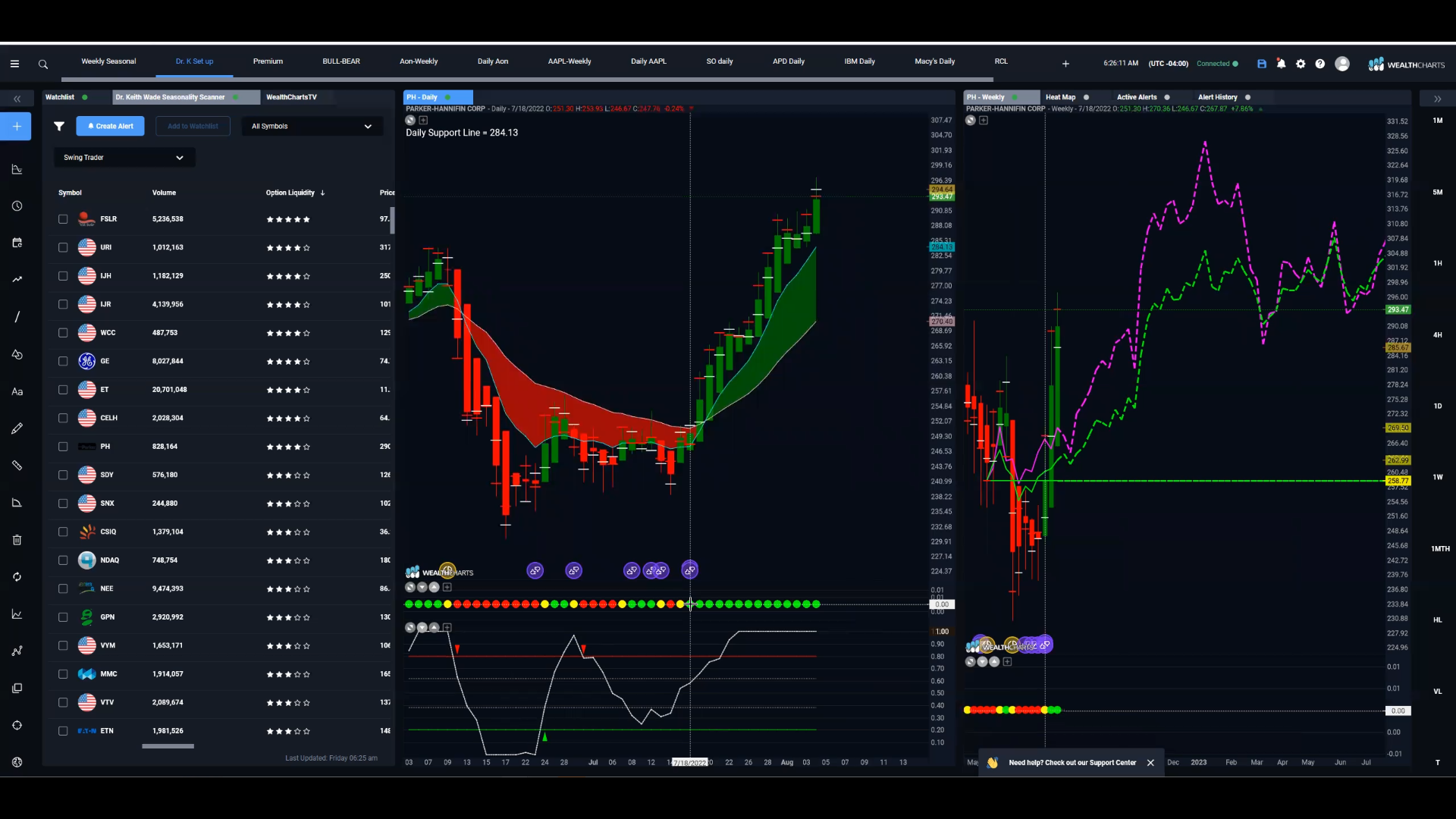Select the text Aa annotation tool
The width and height of the screenshot is (1456, 819).
click(17, 391)
